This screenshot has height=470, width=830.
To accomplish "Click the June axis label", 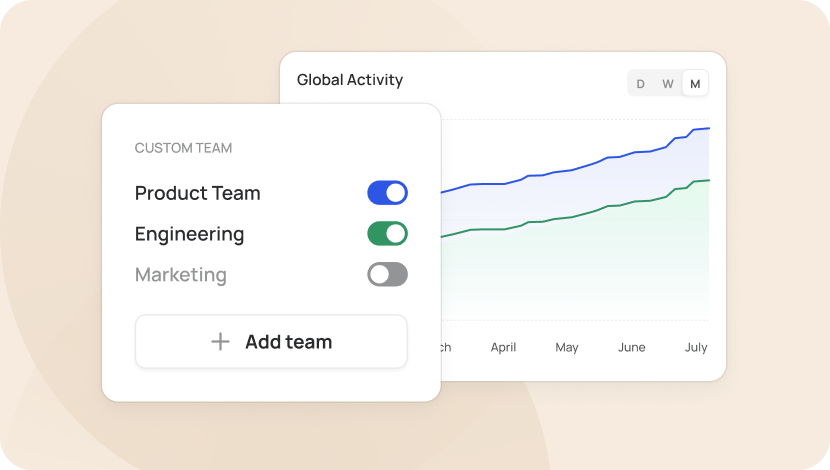I will (631, 347).
